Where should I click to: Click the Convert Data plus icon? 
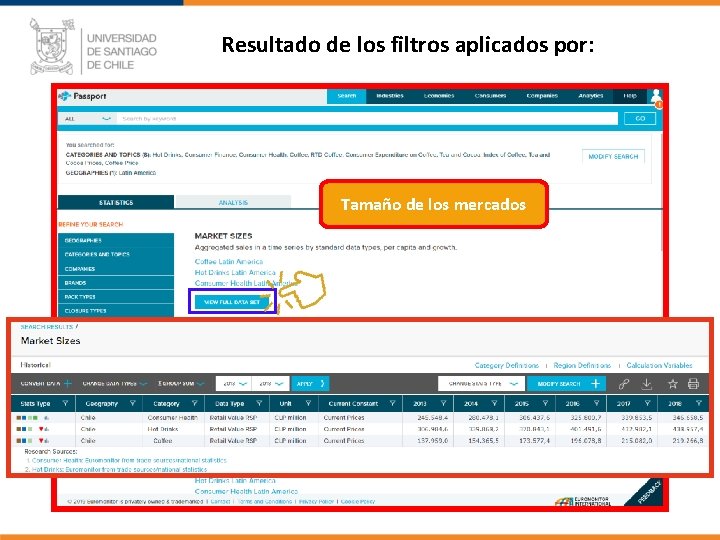click(68, 383)
